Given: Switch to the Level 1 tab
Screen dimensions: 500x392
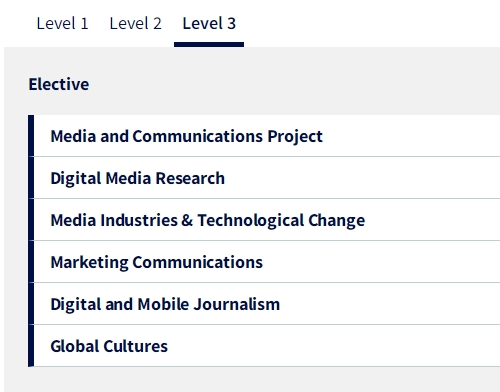Looking at the screenshot, I should pyautogui.click(x=62, y=24).
